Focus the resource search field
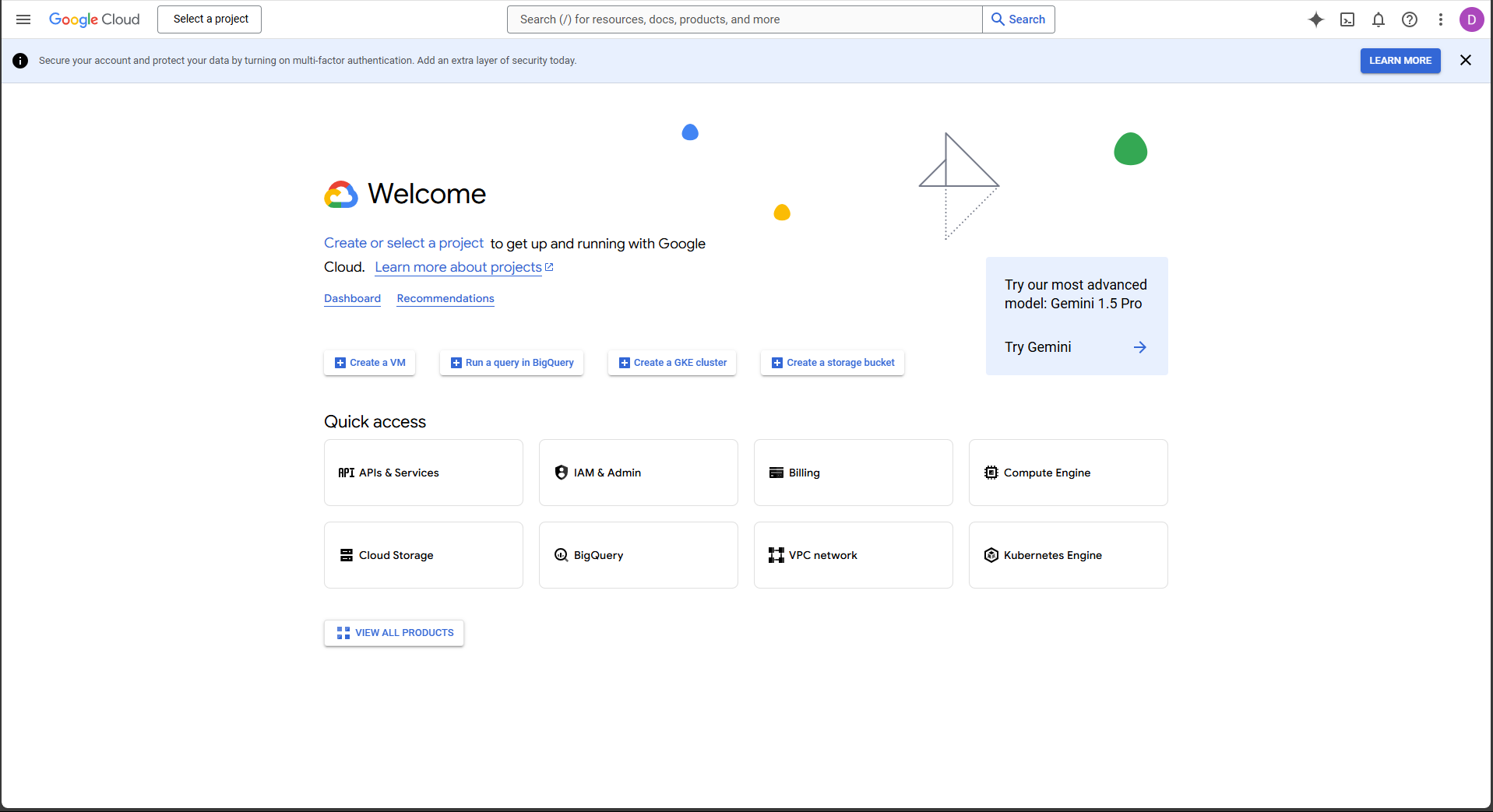This screenshot has height=812, width=1493. tap(745, 19)
